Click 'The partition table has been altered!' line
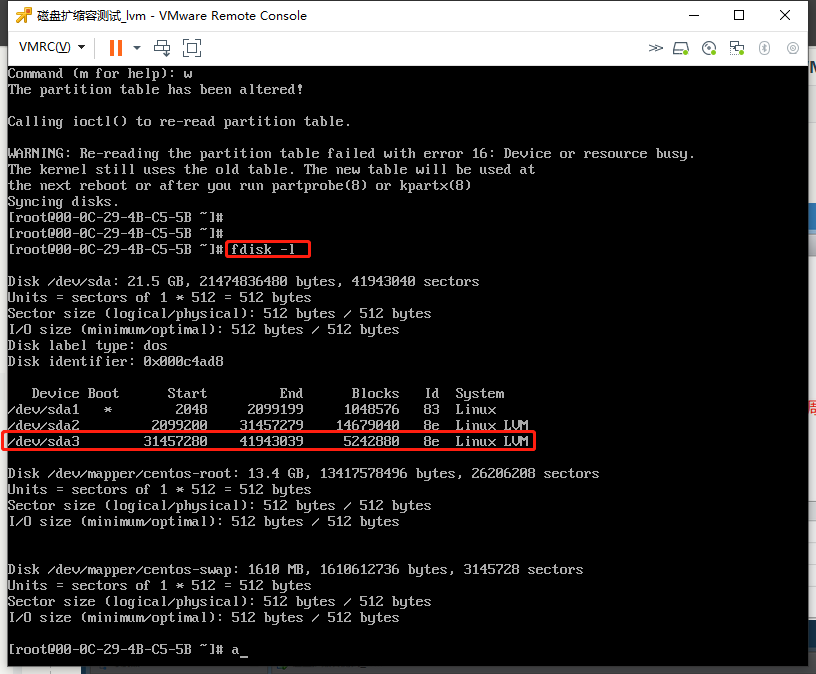 pyautogui.click(x=155, y=90)
